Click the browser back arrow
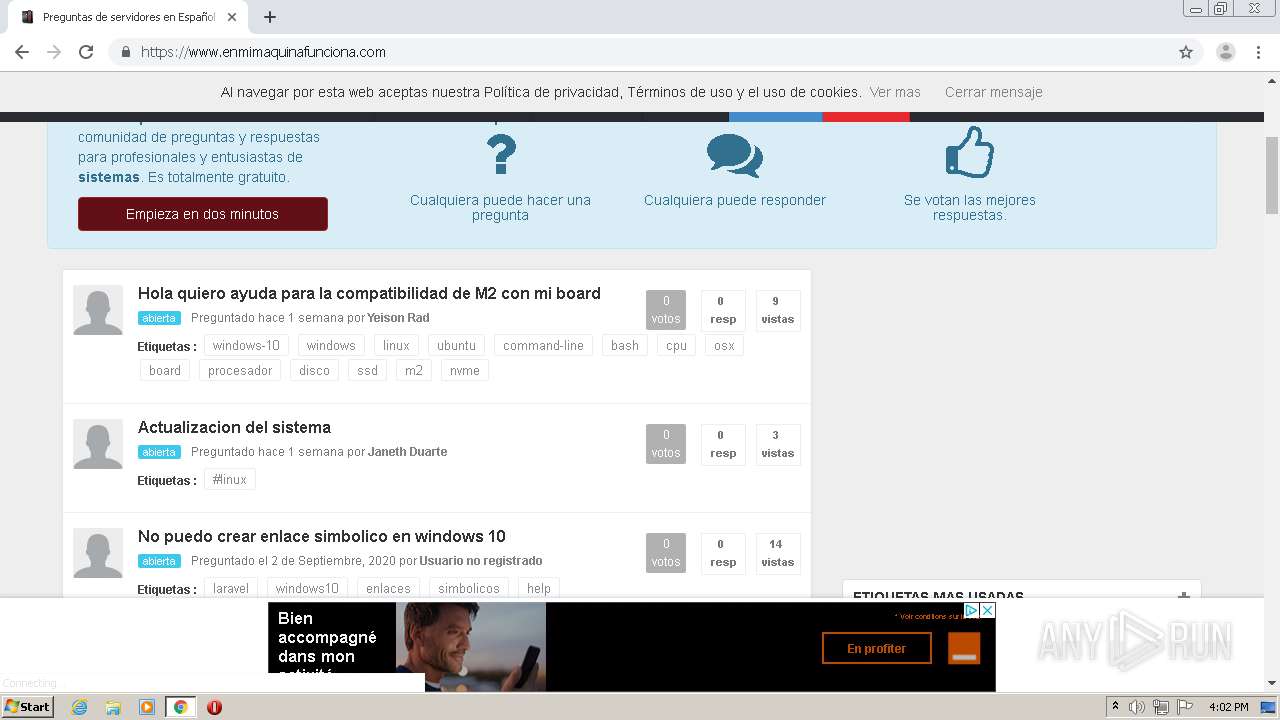 pyautogui.click(x=22, y=52)
